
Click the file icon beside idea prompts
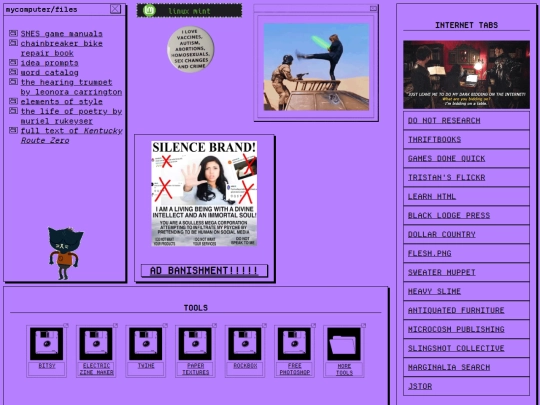[13, 62]
